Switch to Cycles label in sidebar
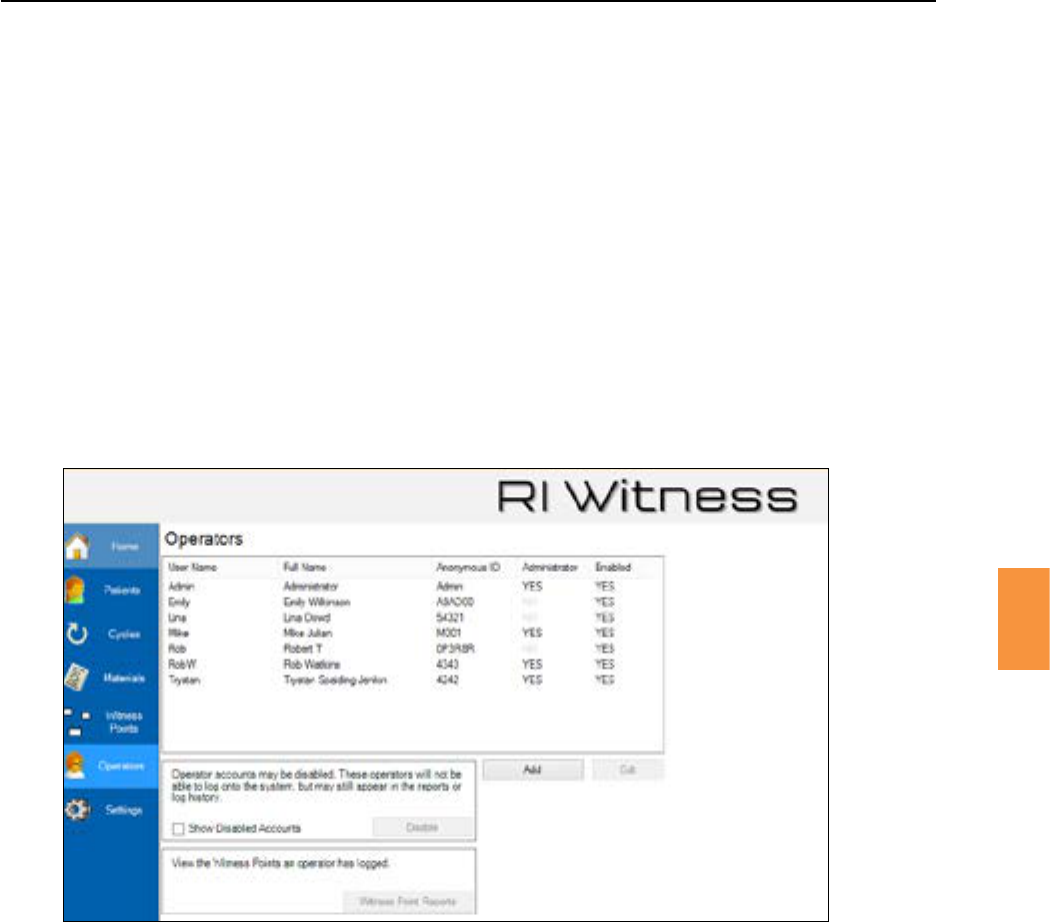This screenshot has width=1050, height=922. click(x=125, y=634)
